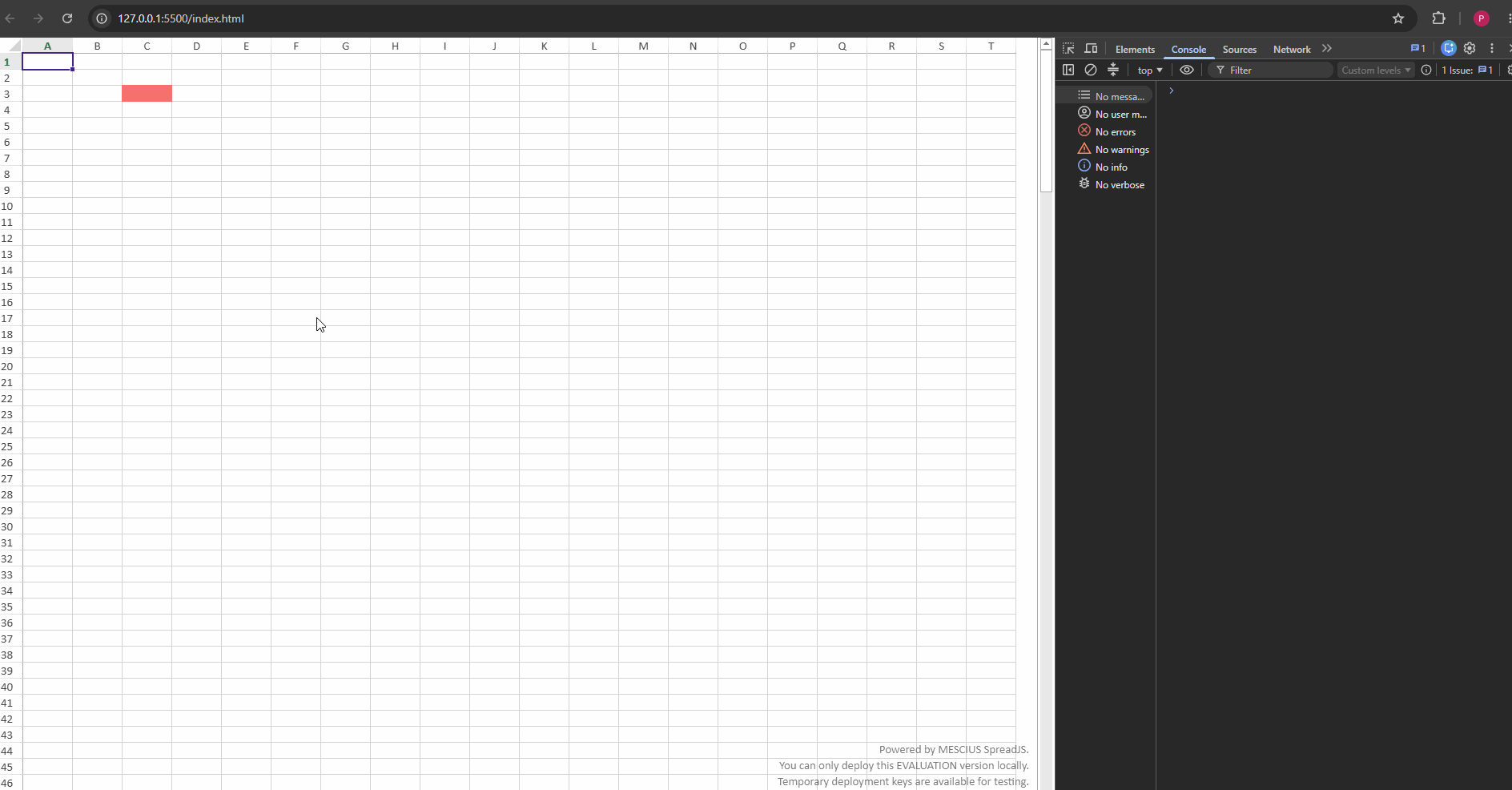Click the message count badge beside the AI icon

pyautogui.click(x=1417, y=48)
